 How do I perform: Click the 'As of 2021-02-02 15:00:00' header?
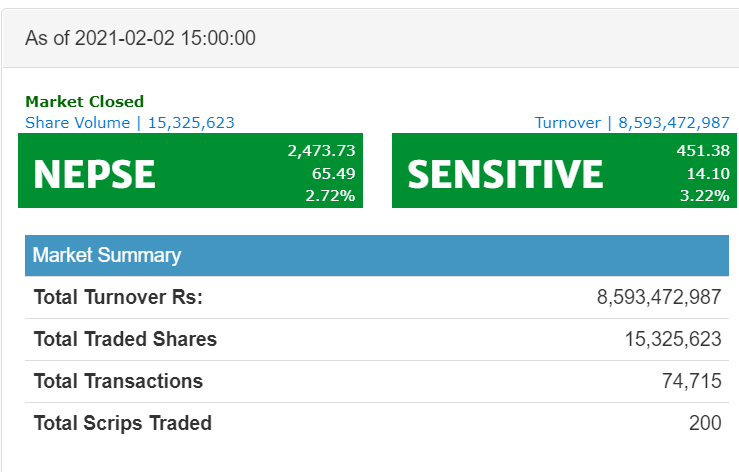point(140,39)
